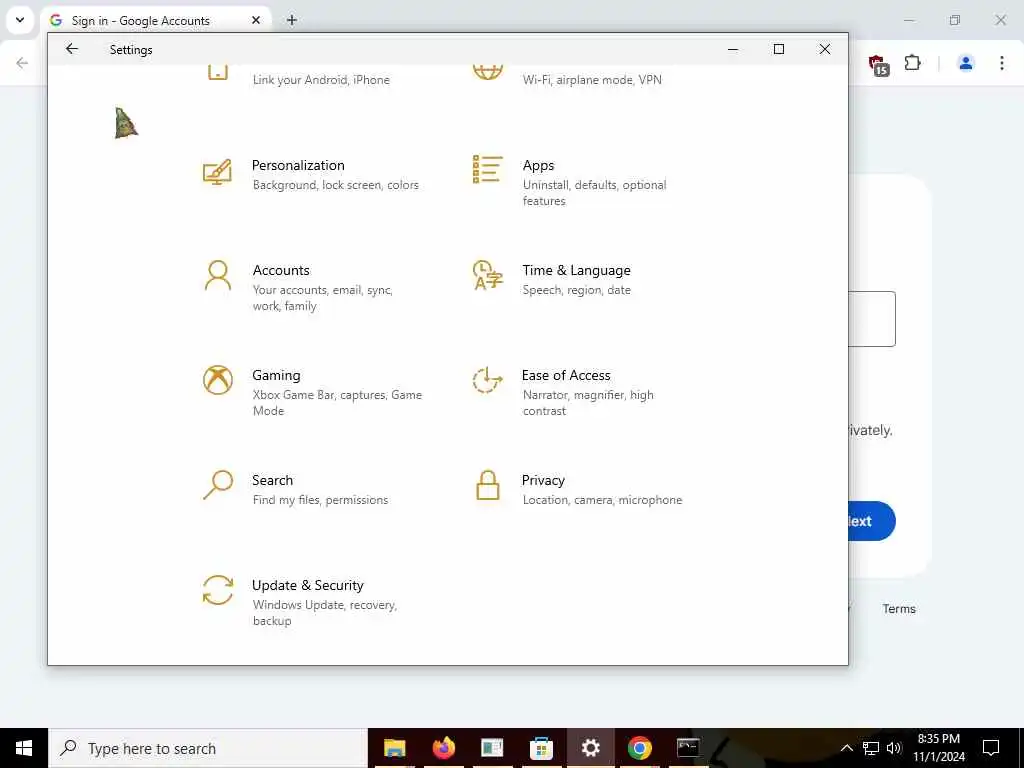Viewport: 1024px width, 768px height.
Task: Open the terminal taskbar icon
Action: pos(688,748)
